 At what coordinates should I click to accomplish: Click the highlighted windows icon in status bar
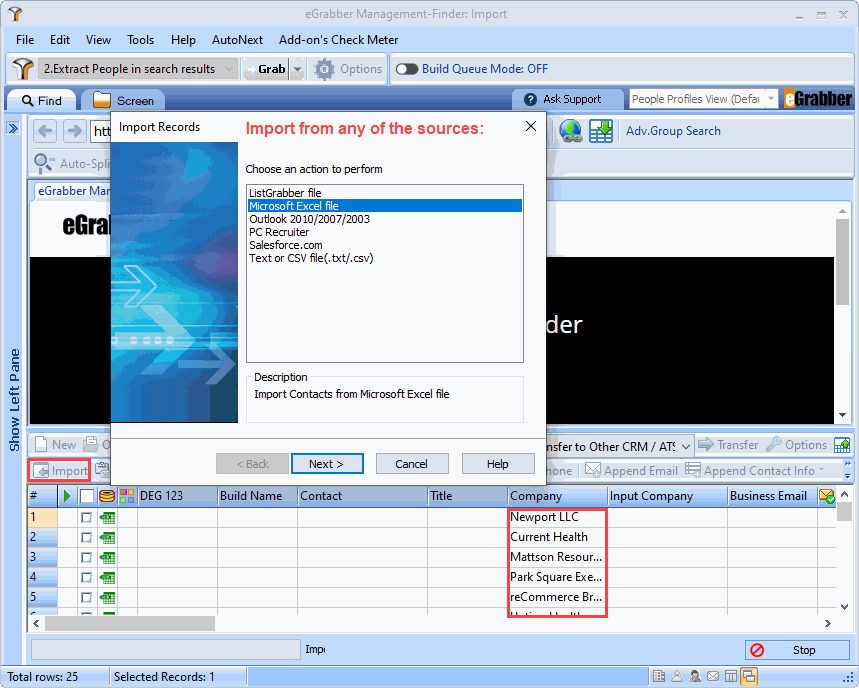tap(749, 676)
